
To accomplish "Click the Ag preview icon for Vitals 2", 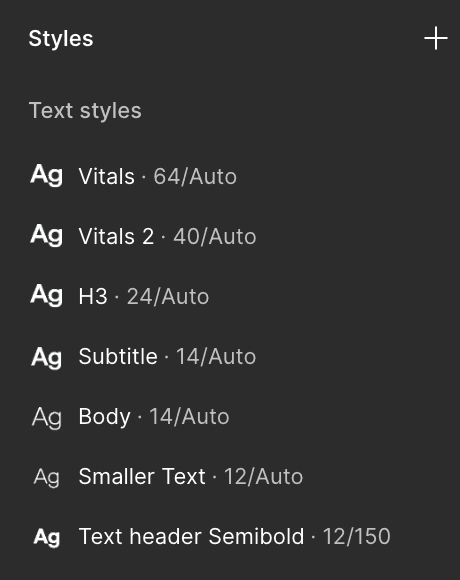I will point(47,235).
